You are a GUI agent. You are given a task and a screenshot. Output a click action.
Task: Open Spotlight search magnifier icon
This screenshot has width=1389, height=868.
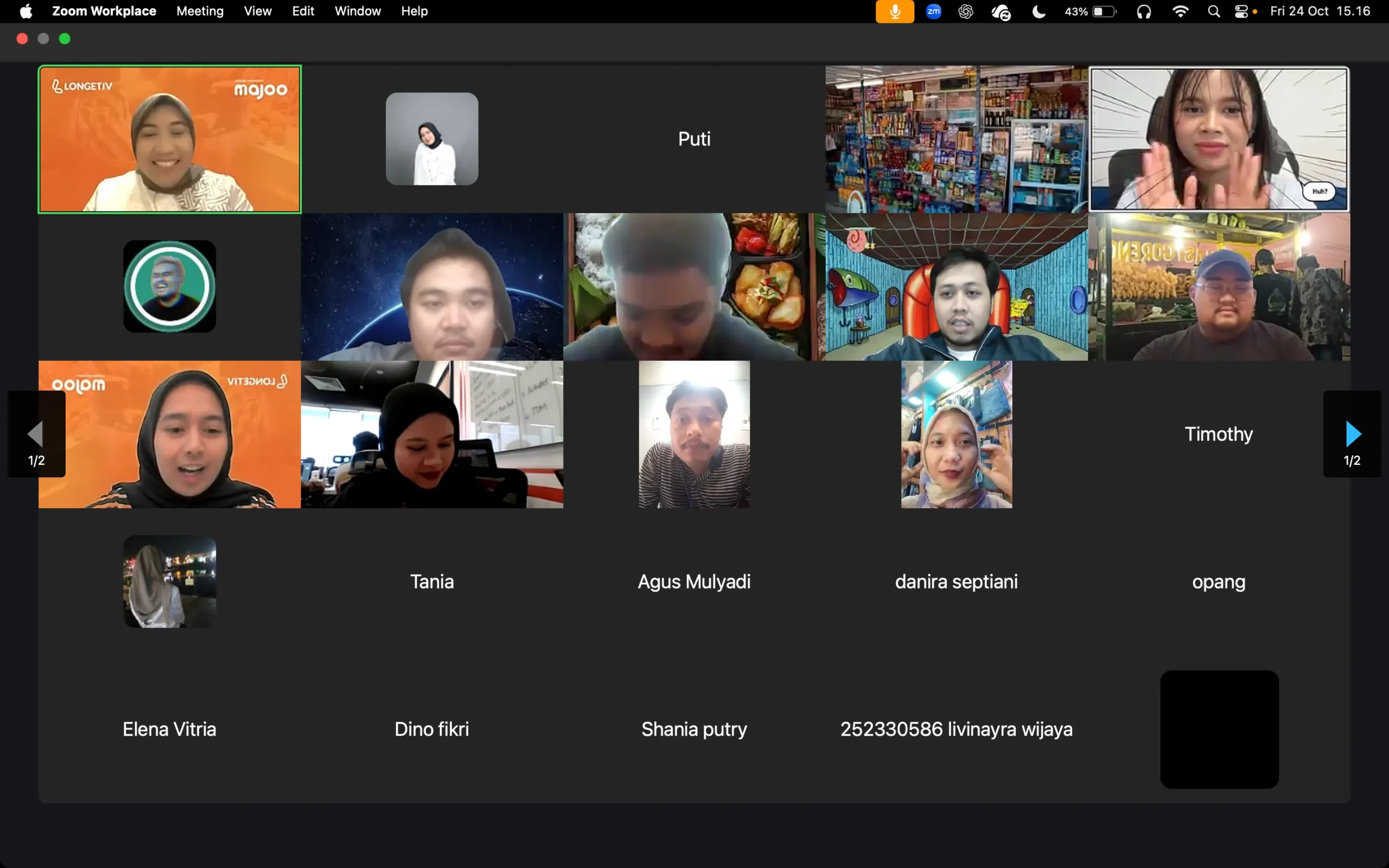[1213, 11]
